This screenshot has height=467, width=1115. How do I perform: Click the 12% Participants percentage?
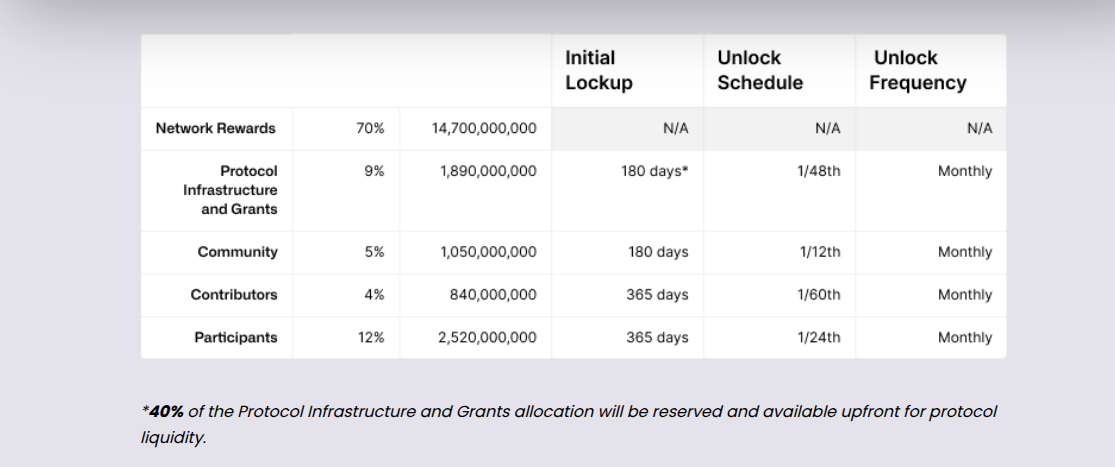pyautogui.click(x=370, y=338)
